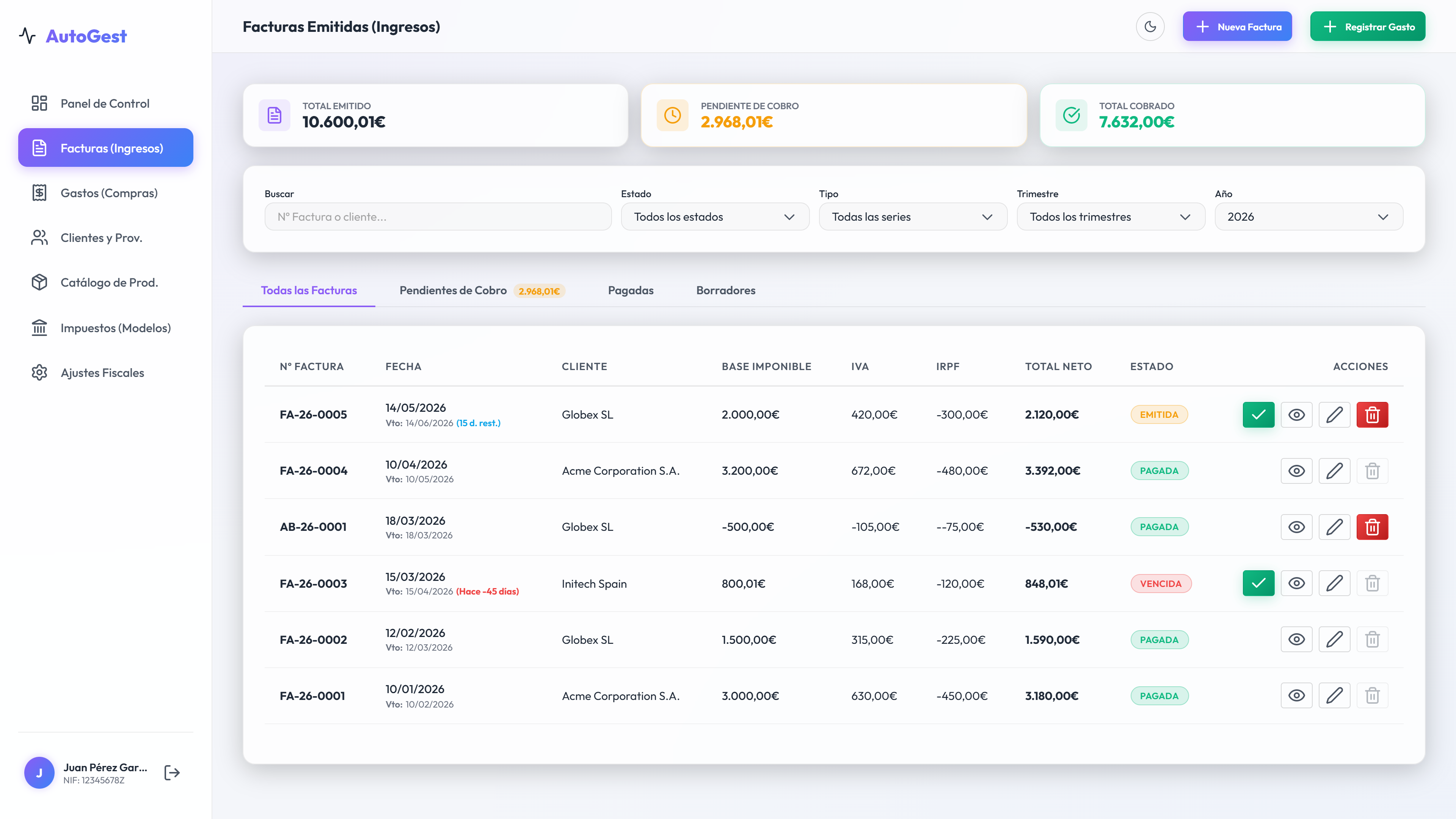
Task: Click the FECHA column header
Action: (403, 366)
